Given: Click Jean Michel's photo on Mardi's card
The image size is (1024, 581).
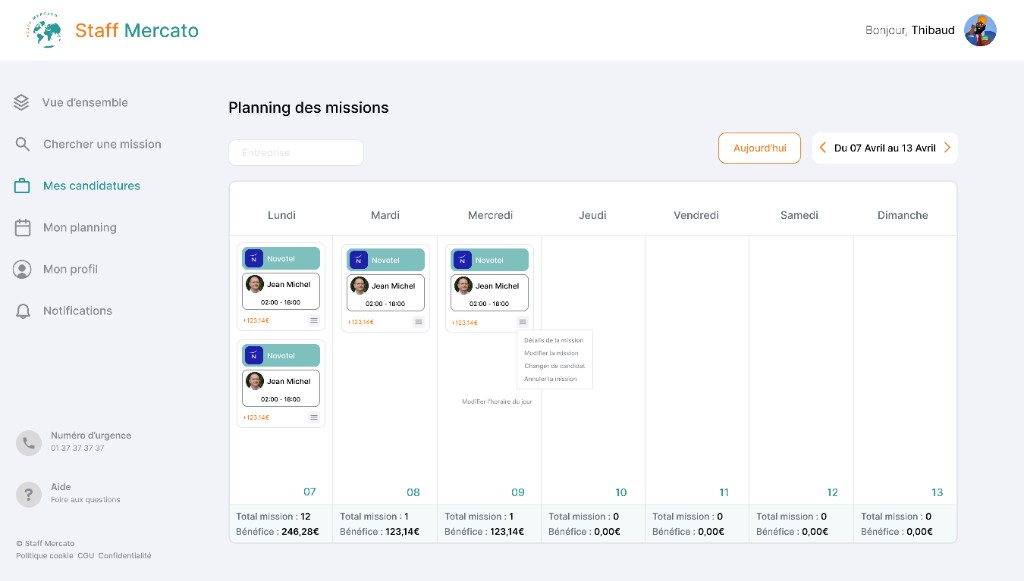Looking at the screenshot, I should pyautogui.click(x=359, y=285).
